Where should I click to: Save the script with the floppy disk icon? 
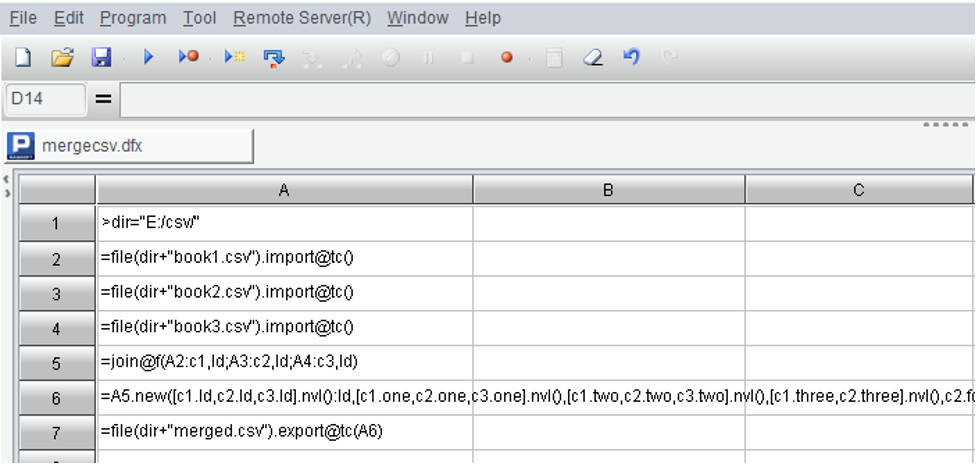click(x=101, y=58)
